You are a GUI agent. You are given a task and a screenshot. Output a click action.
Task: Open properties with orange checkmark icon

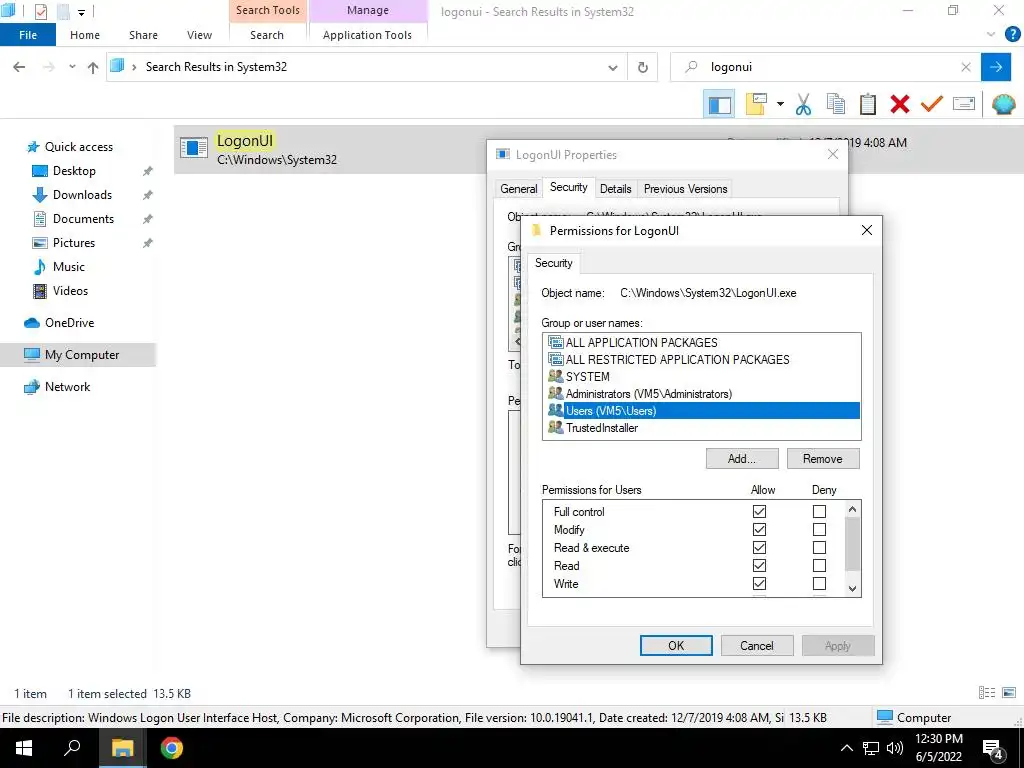point(932,104)
